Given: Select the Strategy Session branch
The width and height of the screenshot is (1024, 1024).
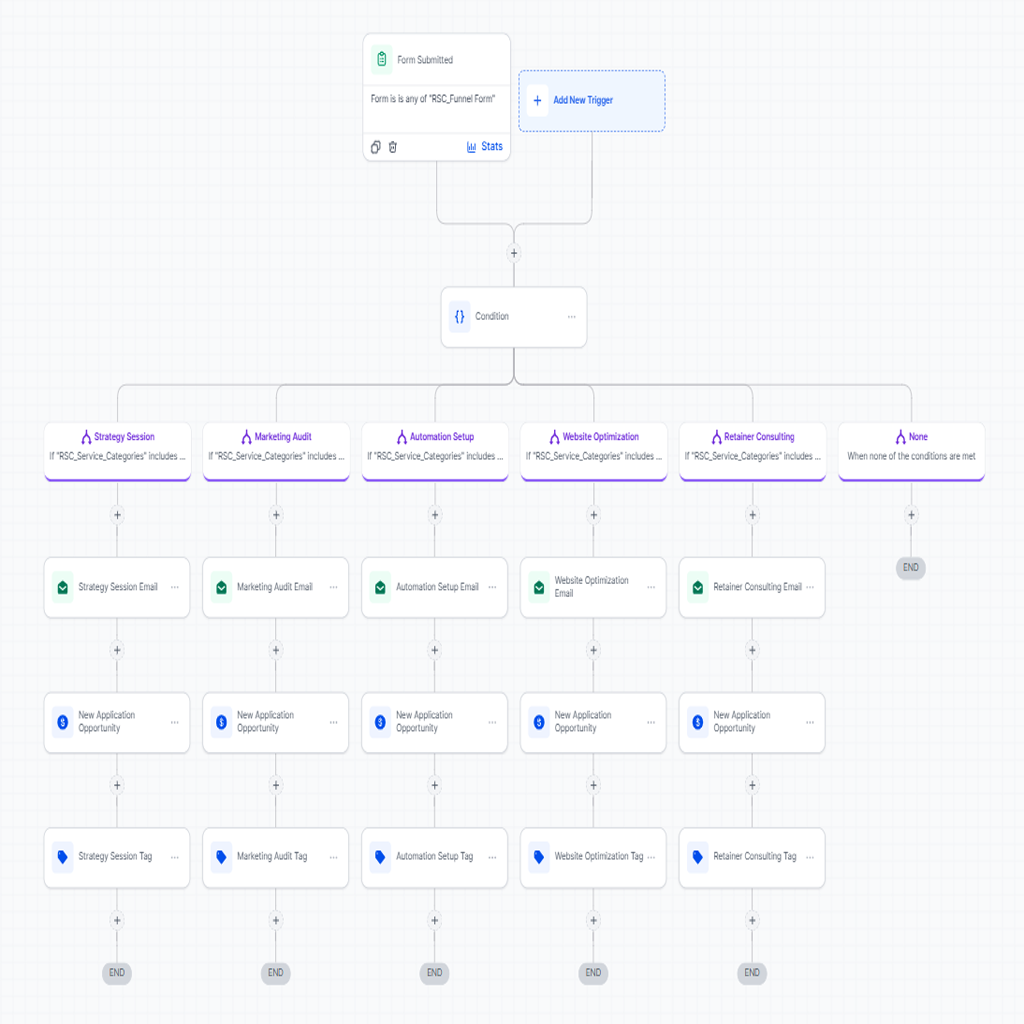Looking at the screenshot, I should click(x=118, y=451).
